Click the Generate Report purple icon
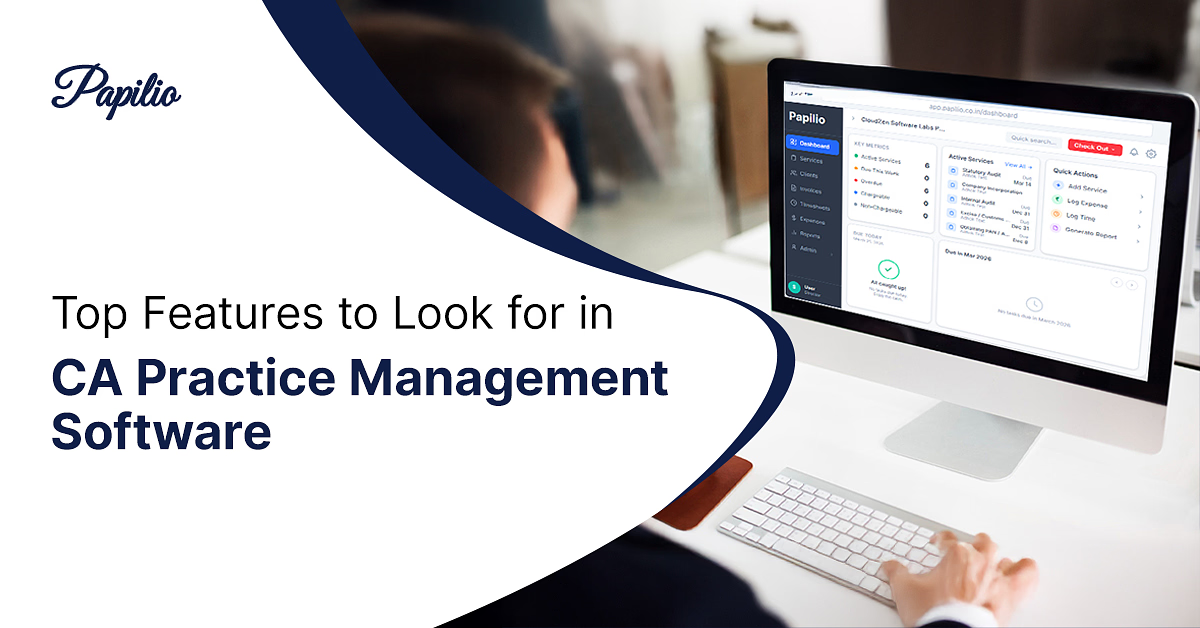 (x=1055, y=228)
